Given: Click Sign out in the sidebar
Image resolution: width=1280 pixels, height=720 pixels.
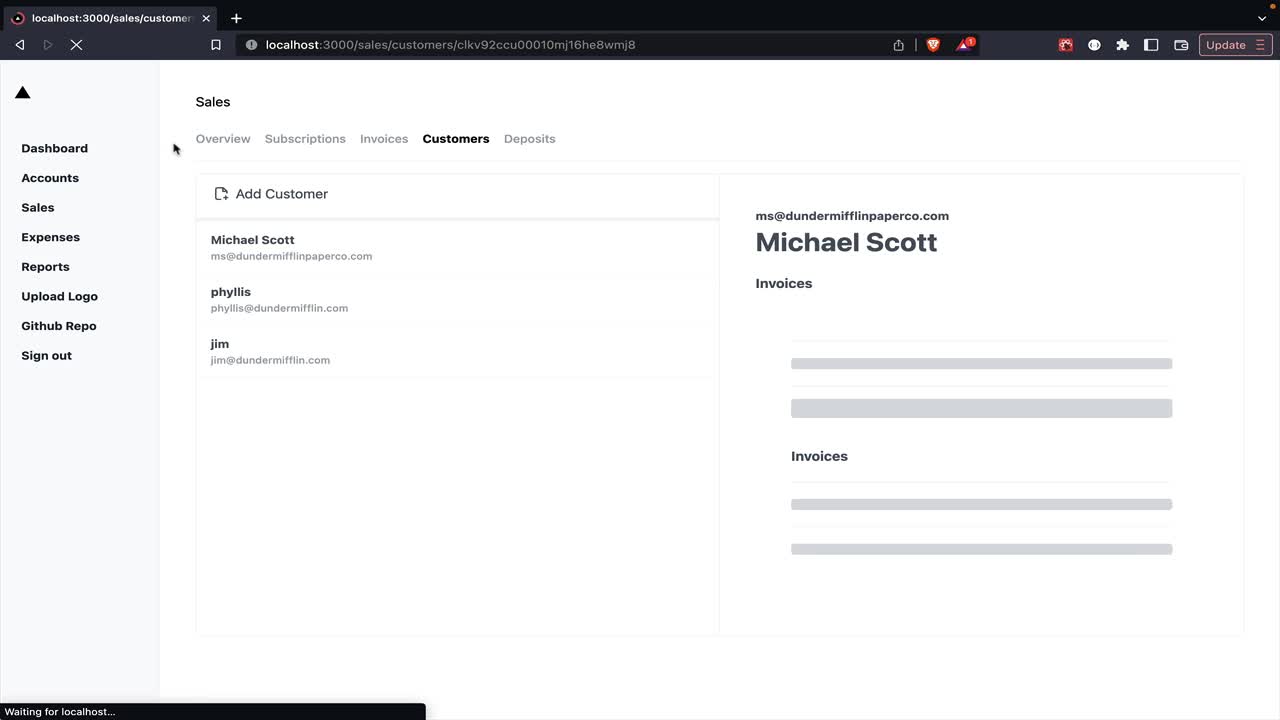Looking at the screenshot, I should pos(46,356).
